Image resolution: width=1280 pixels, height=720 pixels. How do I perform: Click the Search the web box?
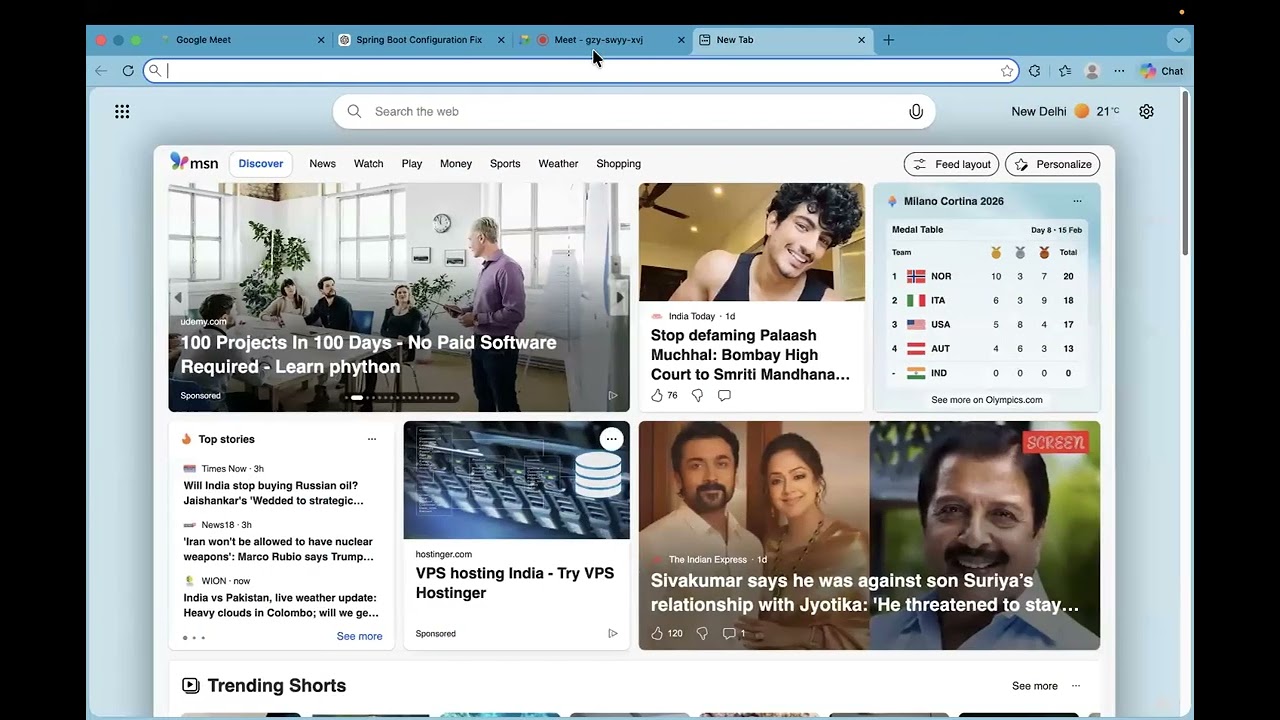click(x=634, y=112)
